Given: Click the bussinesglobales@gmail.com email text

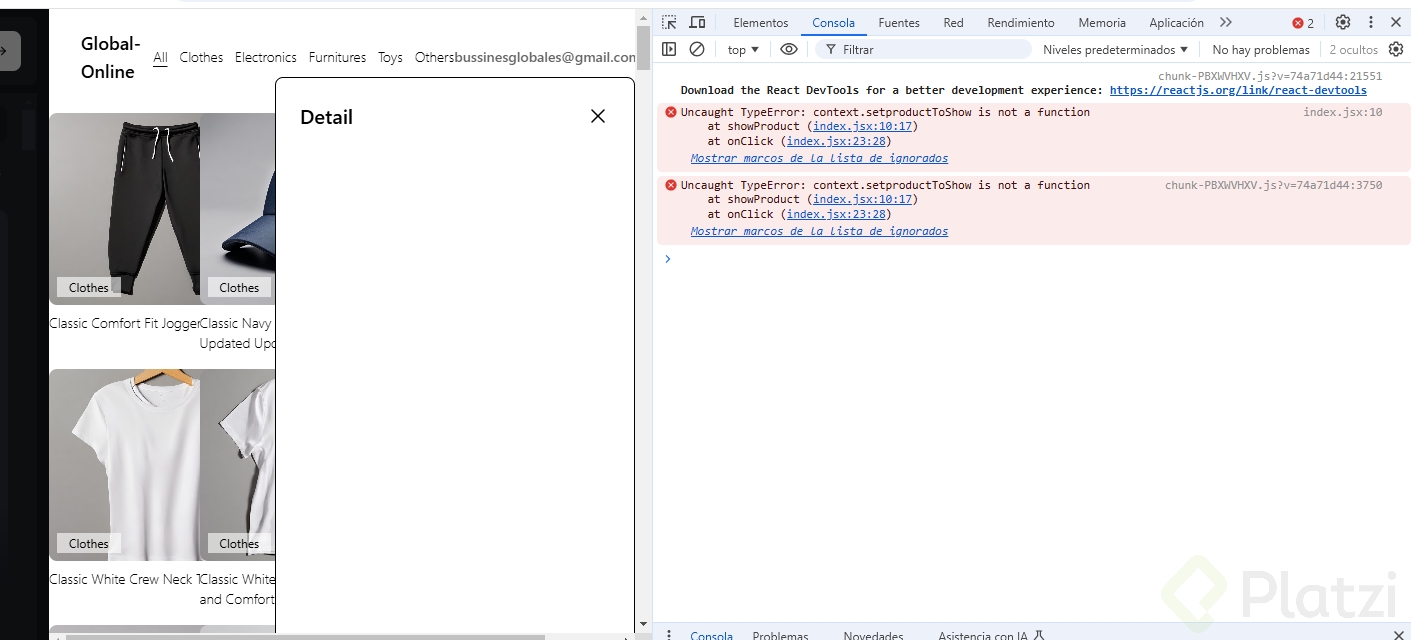Looking at the screenshot, I should pyautogui.click(x=545, y=57).
